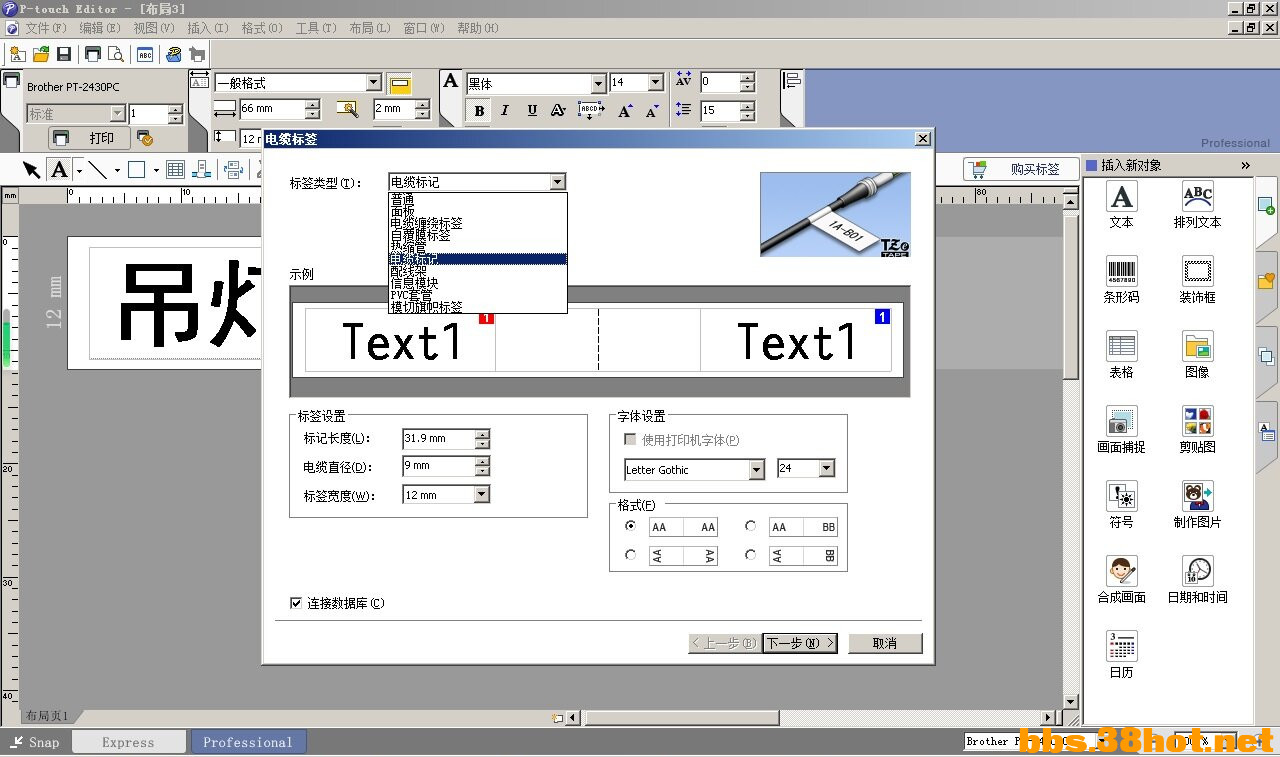1280x757 pixels.
Task: Select the horizontal AA AA format radio
Action: [x=630, y=526]
